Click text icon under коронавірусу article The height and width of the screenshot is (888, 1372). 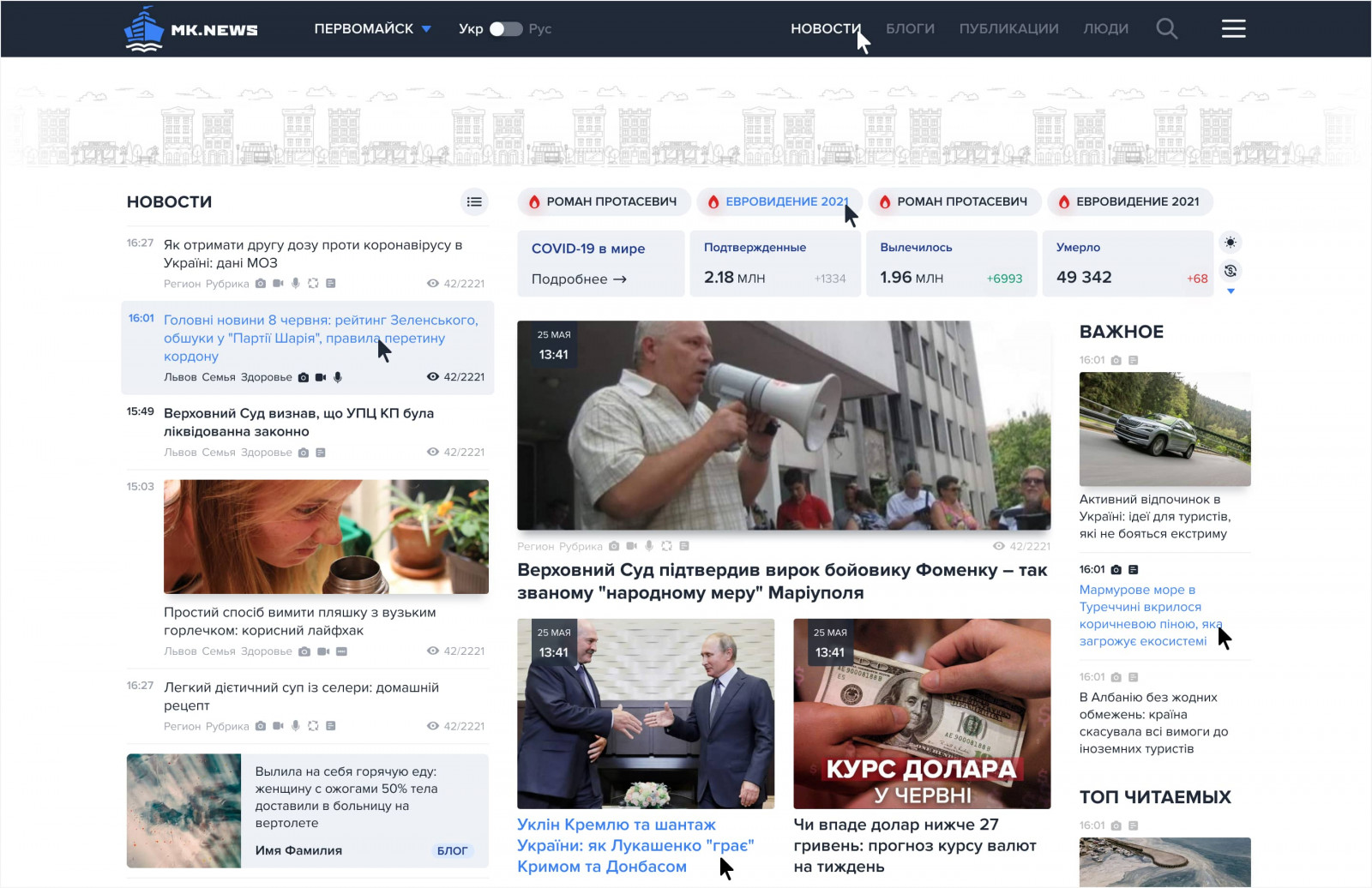[x=331, y=283]
